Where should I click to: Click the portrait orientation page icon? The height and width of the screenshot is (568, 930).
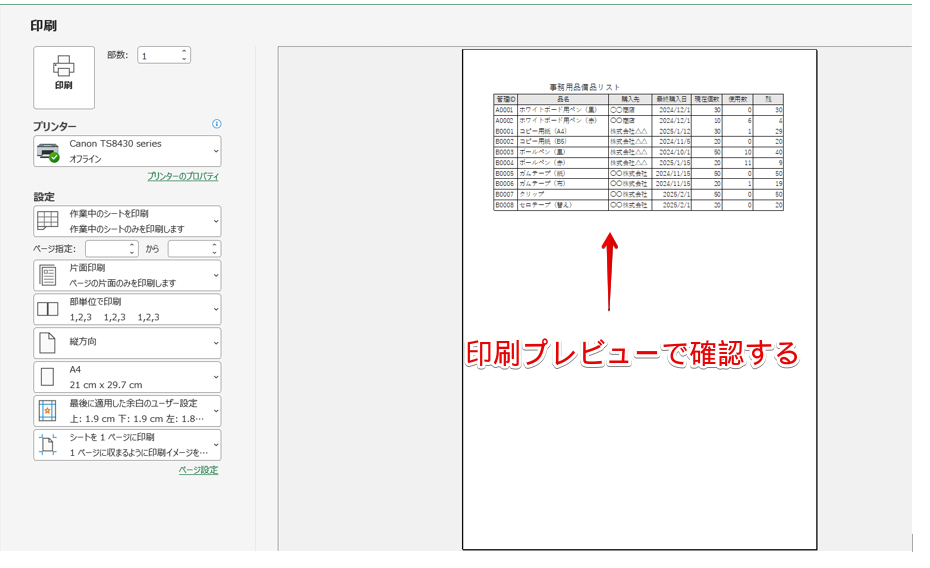pyautogui.click(x=47, y=343)
